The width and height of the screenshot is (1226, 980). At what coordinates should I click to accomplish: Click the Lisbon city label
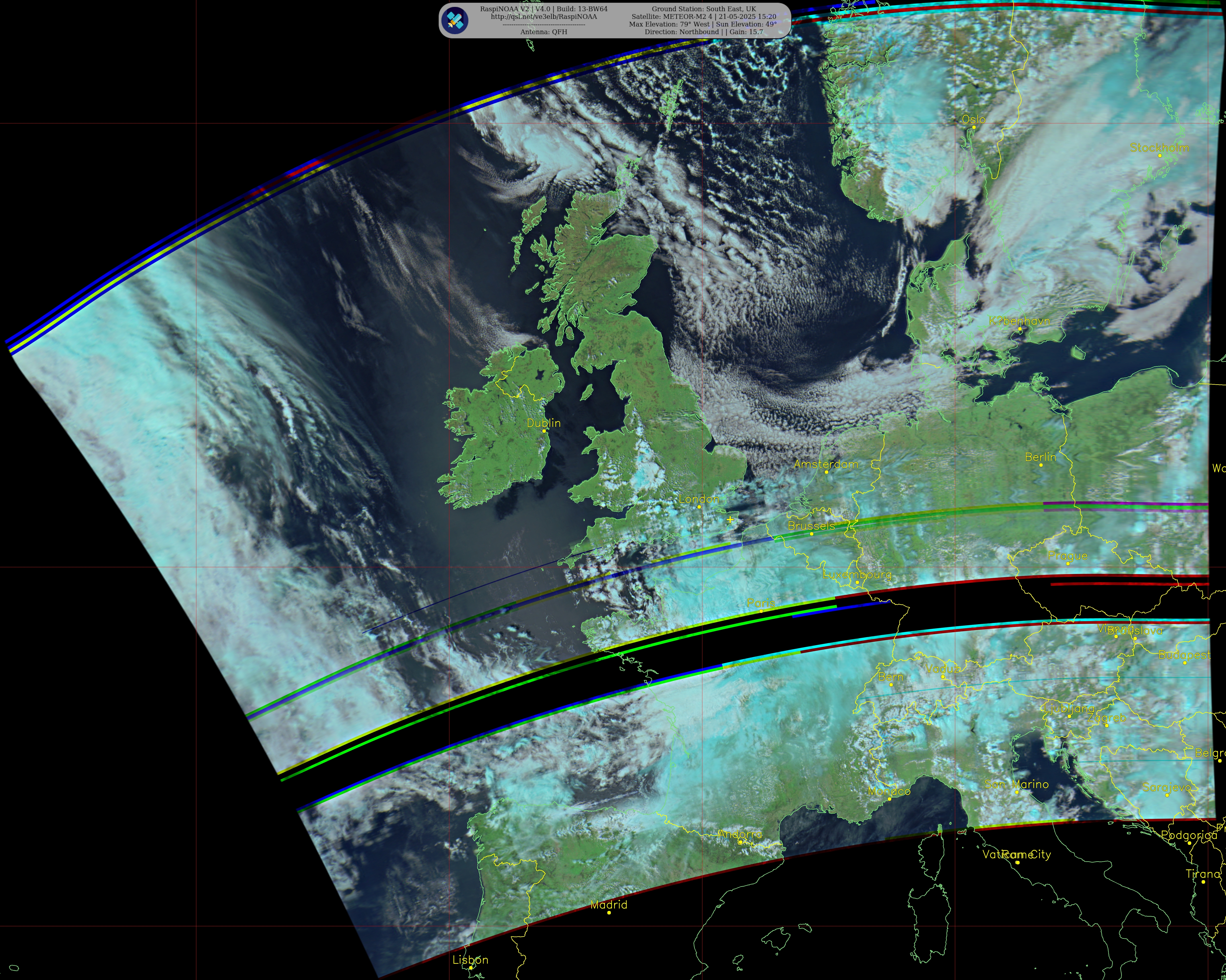tap(470, 960)
